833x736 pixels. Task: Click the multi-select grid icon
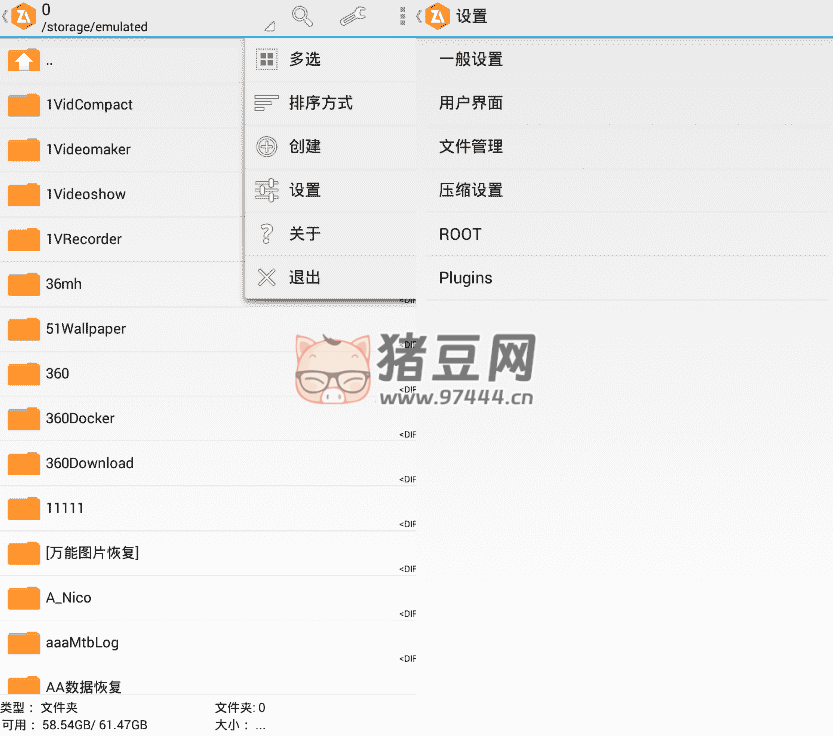[x=267, y=59]
